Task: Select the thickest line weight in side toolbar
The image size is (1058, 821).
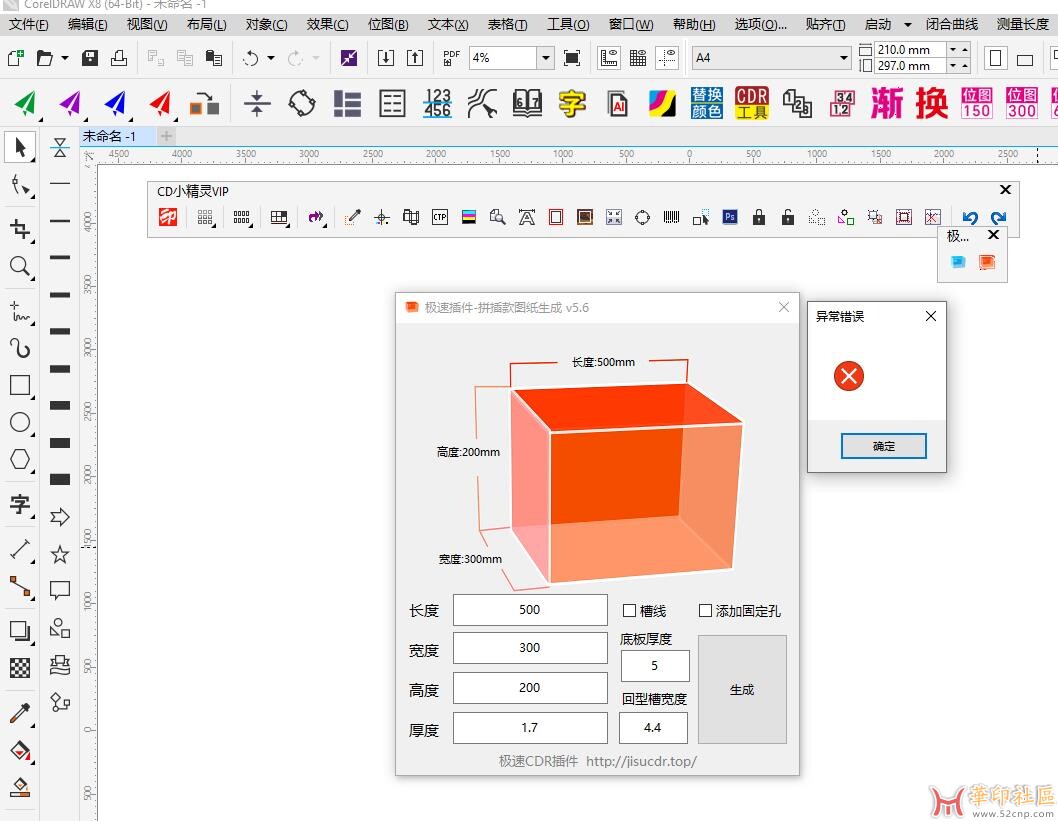Action: [x=60, y=480]
